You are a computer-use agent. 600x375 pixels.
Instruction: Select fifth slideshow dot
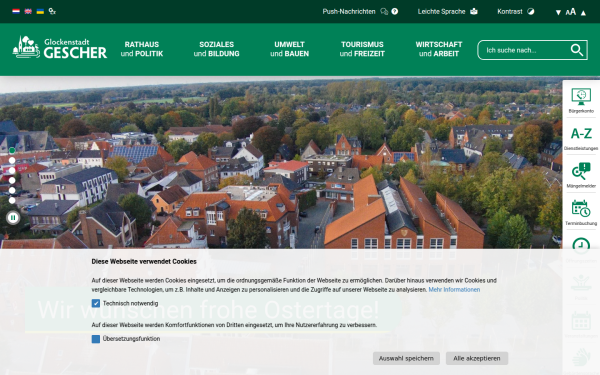pos(12,190)
